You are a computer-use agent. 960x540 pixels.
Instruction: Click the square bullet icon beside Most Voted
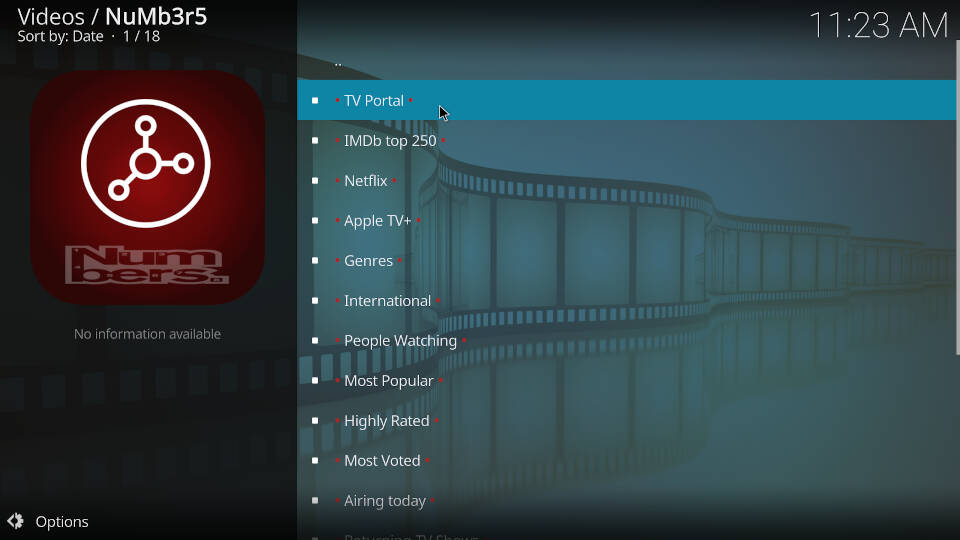[x=315, y=460]
